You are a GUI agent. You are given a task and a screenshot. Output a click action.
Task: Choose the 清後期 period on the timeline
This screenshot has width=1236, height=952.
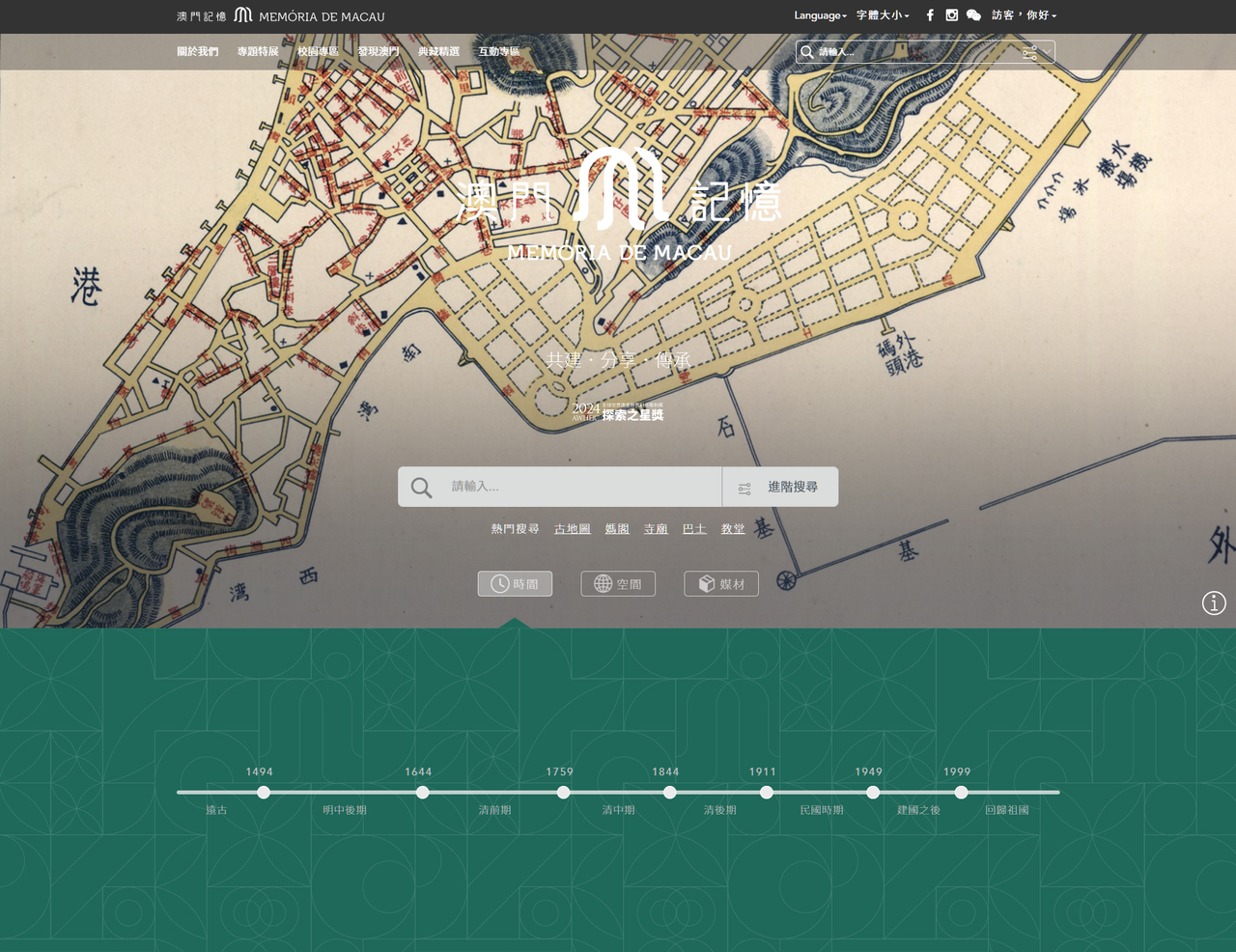(x=720, y=810)
